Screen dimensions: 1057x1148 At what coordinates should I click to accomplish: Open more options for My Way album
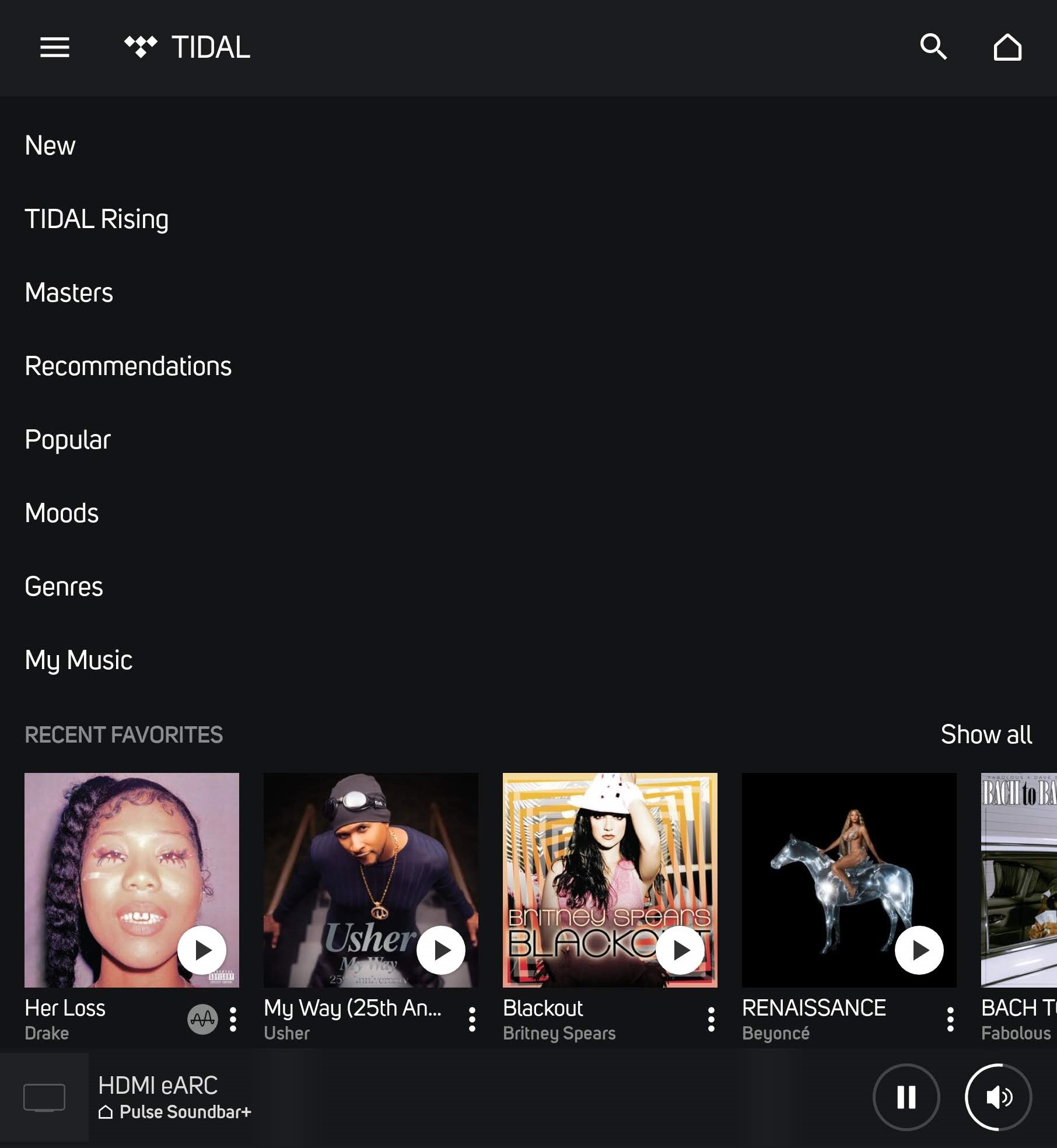(473, 1019)
